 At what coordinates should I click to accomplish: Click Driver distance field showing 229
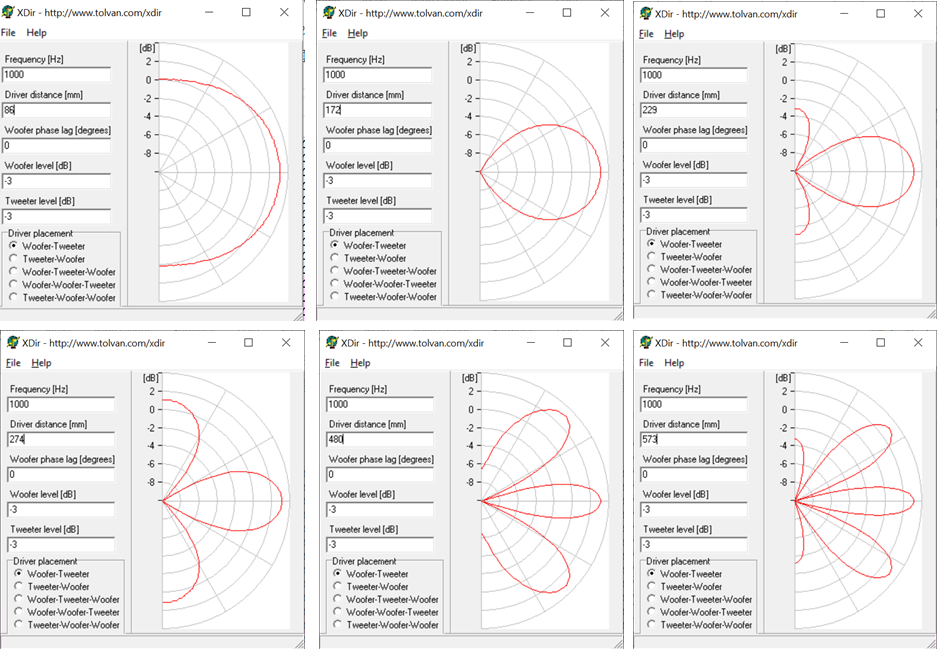[694, 110]
